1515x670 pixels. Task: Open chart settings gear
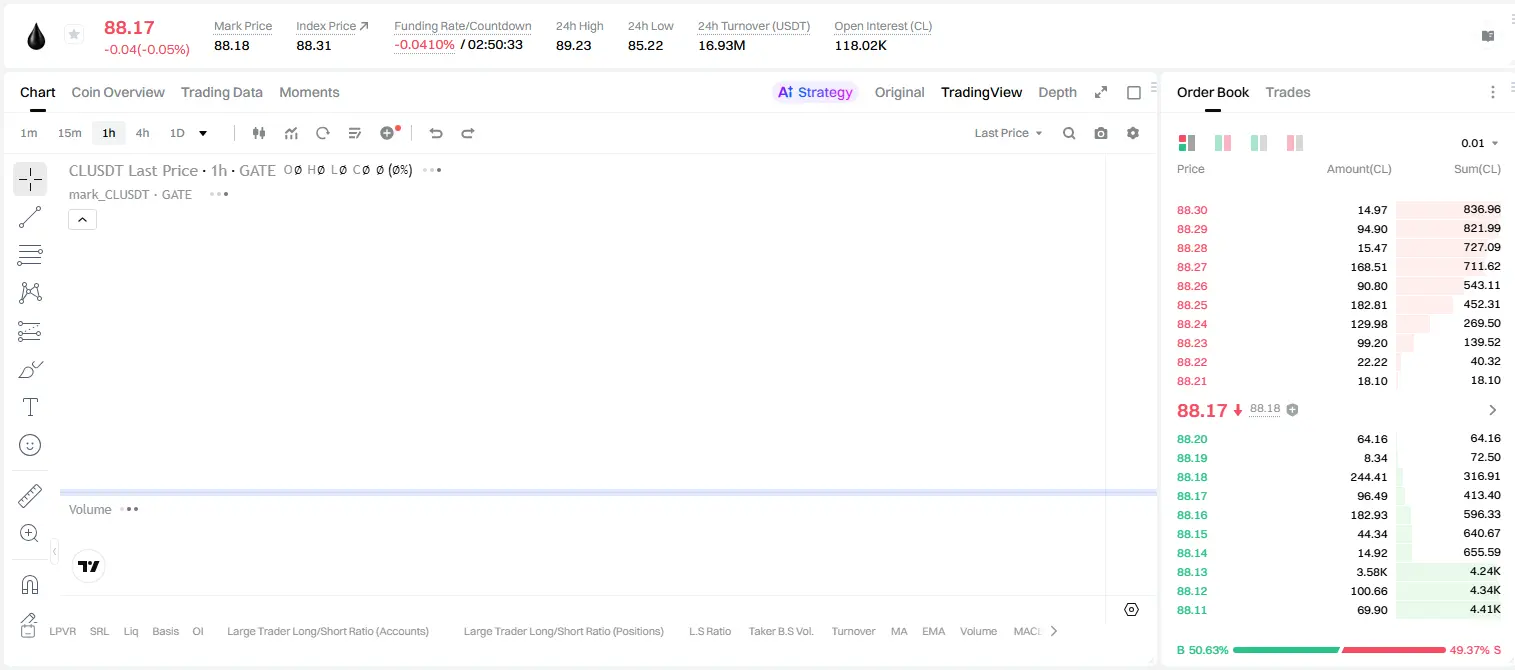pos(1133,133)
